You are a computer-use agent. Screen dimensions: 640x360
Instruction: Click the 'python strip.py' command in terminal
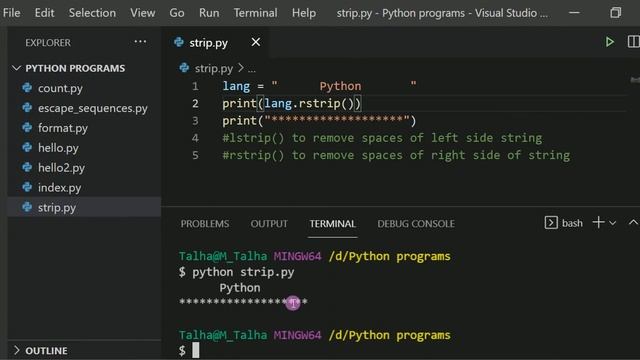pos(243,272)
